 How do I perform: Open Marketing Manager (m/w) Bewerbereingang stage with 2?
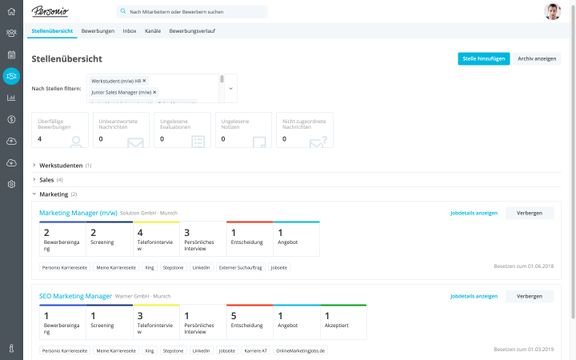click(62, 239)
